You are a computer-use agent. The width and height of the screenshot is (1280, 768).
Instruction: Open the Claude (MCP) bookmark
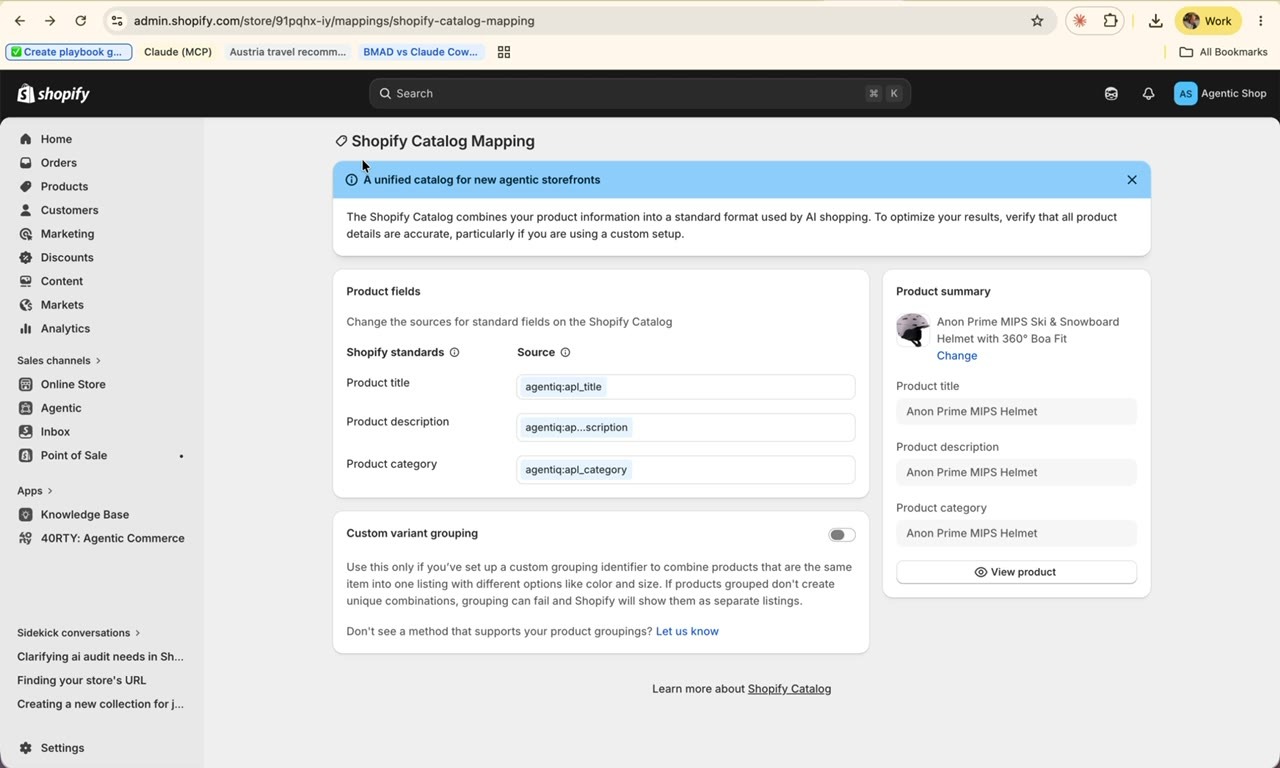click(178, 52)
